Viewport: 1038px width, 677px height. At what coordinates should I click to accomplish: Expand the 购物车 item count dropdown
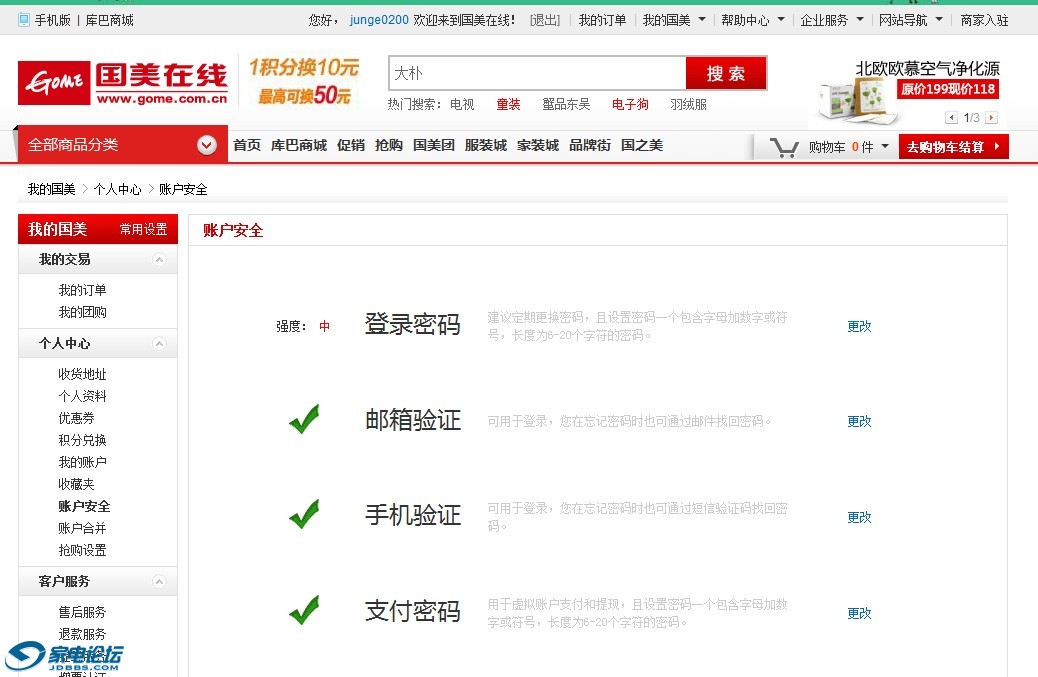click(885, 146)
